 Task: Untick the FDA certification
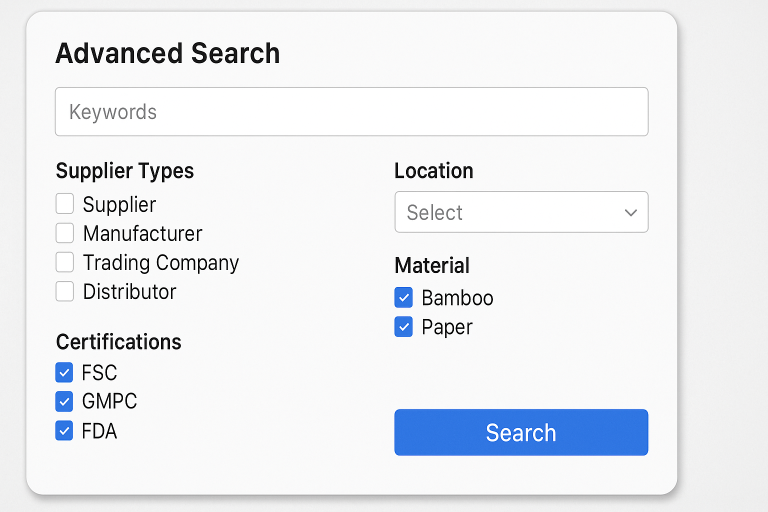click(x=64, y=431)
